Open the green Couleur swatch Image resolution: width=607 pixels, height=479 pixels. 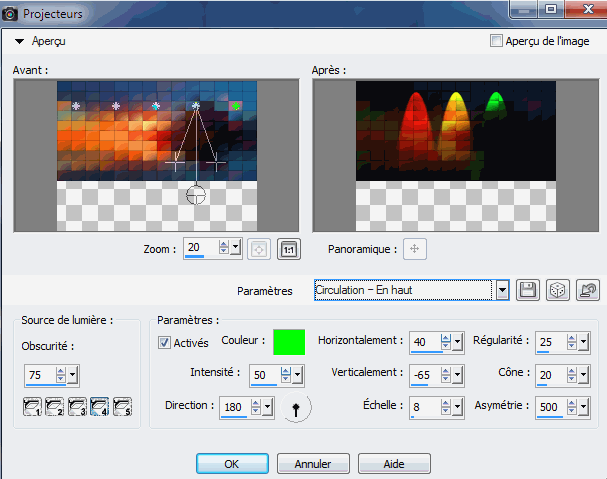point(289,342)
